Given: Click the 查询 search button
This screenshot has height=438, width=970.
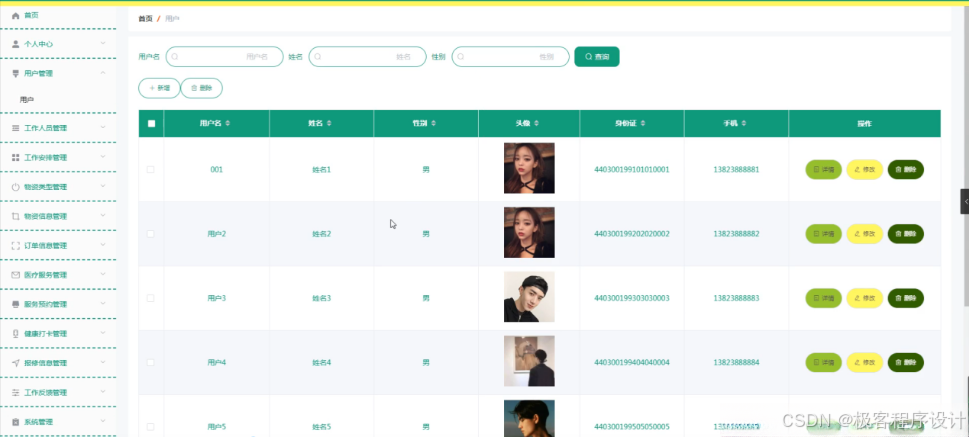Looking at the screenshot, I should pos(597,57).
